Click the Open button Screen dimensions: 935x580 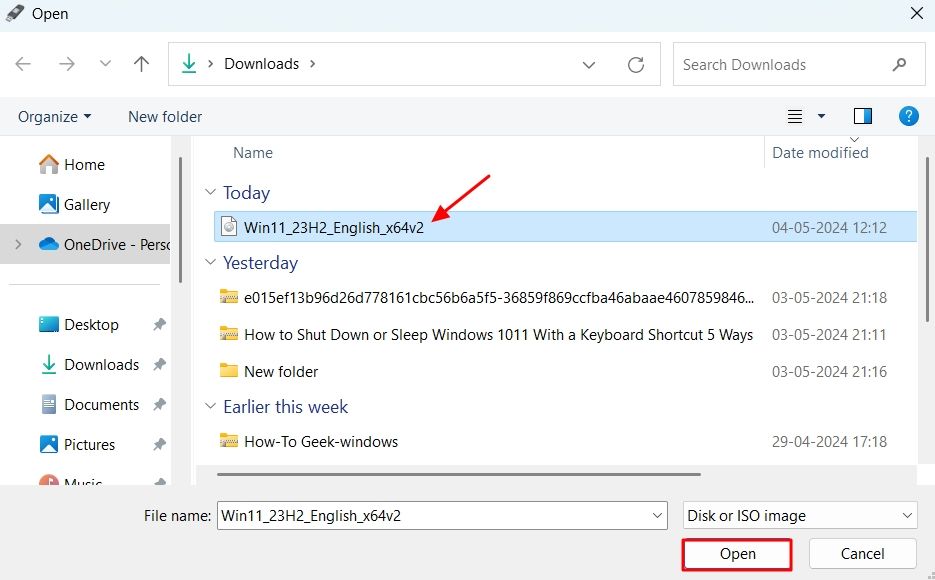[x=737, y=554]
